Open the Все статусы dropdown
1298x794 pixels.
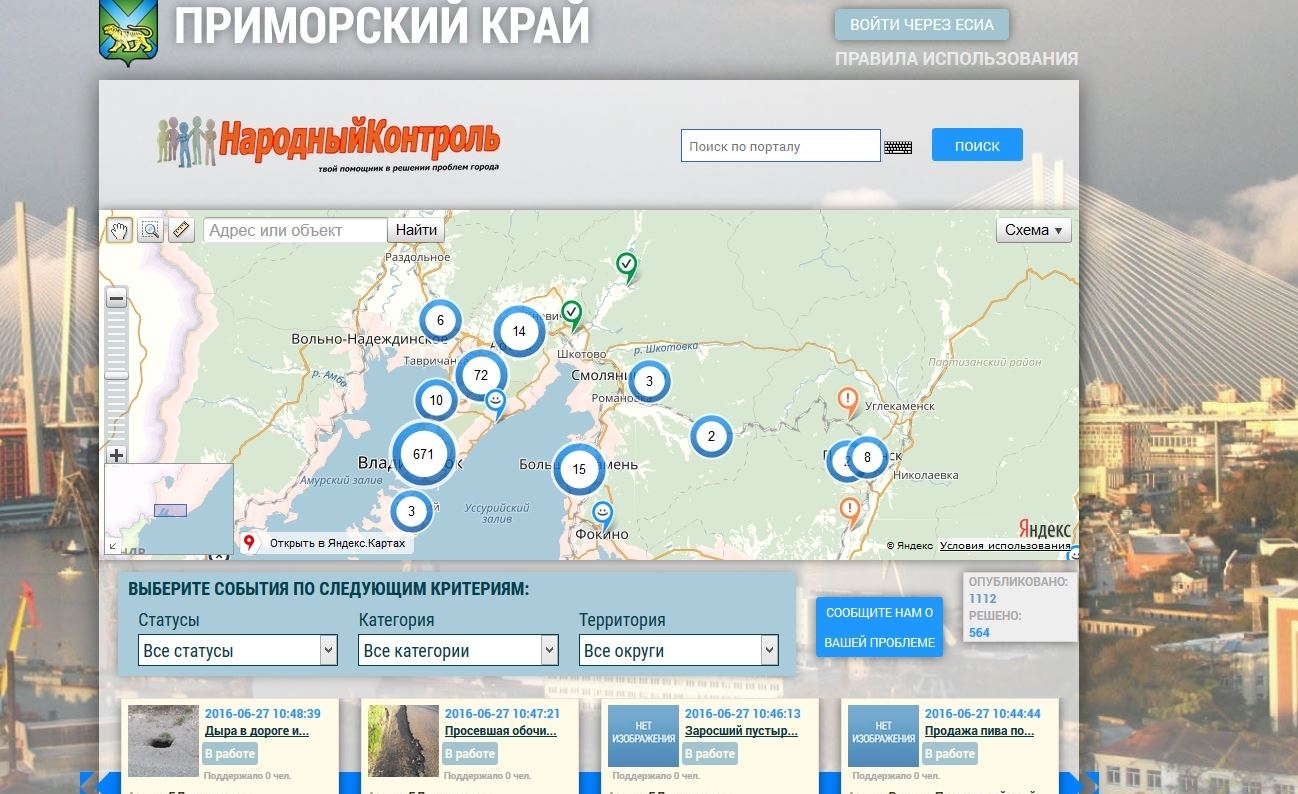[238, 650]
